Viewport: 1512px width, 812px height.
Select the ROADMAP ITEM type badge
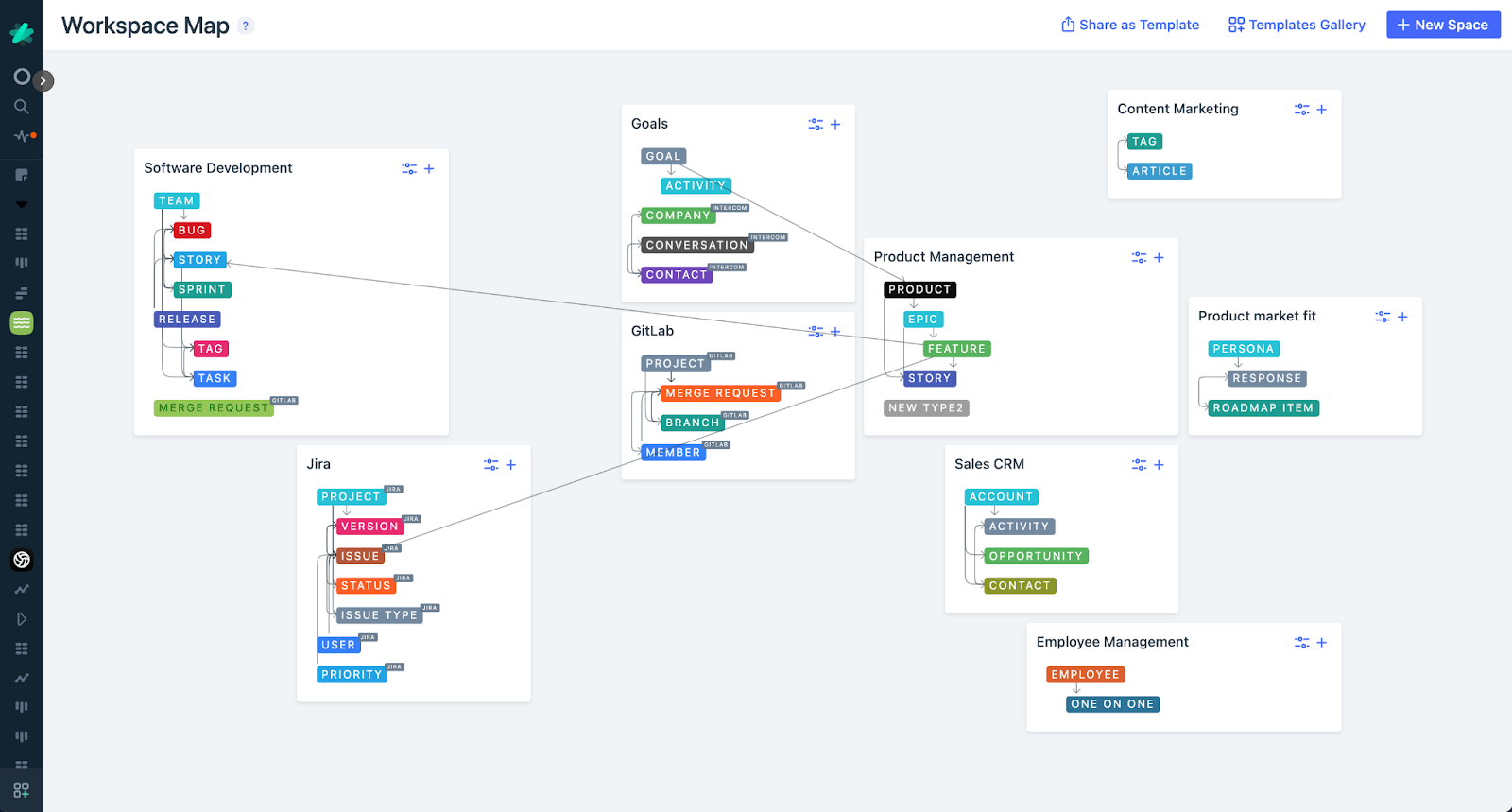[1263, 408]
